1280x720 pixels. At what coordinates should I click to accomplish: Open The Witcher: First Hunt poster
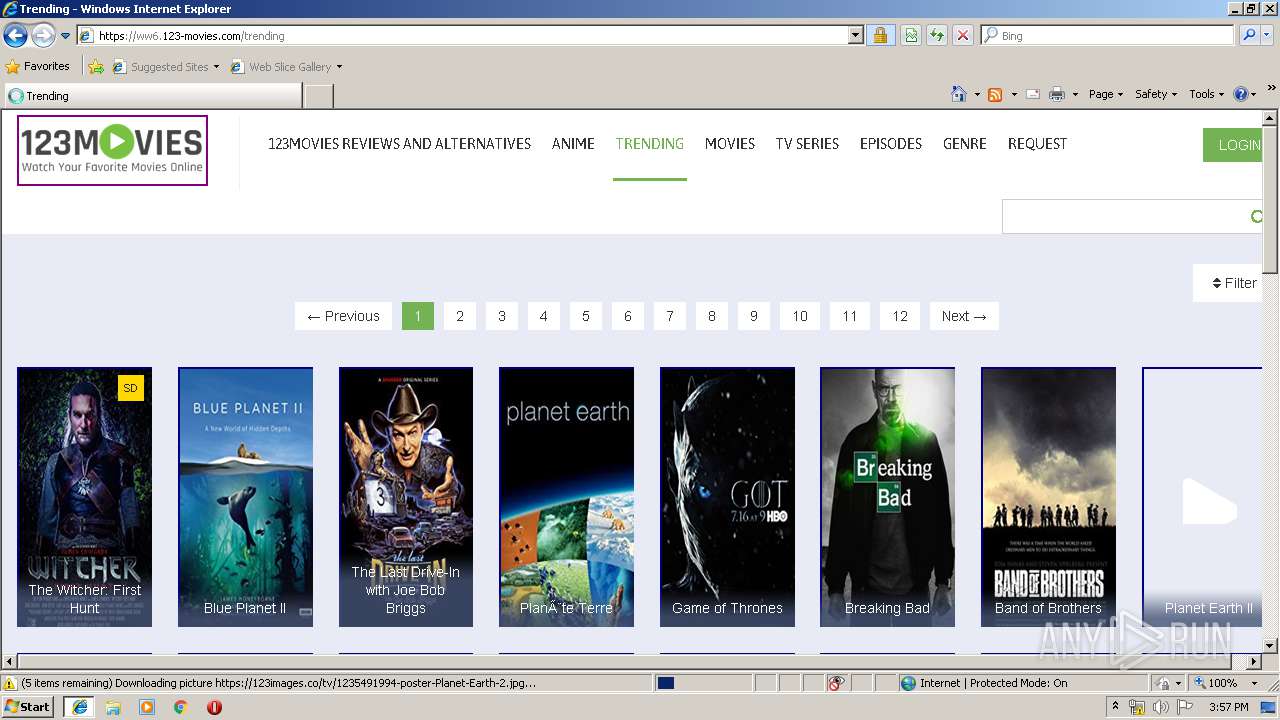(x=85, y=497)
